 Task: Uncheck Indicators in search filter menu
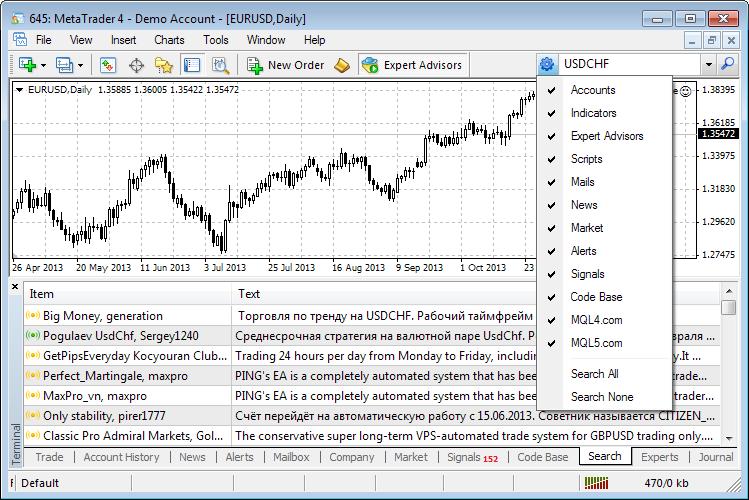pos(604,113)
